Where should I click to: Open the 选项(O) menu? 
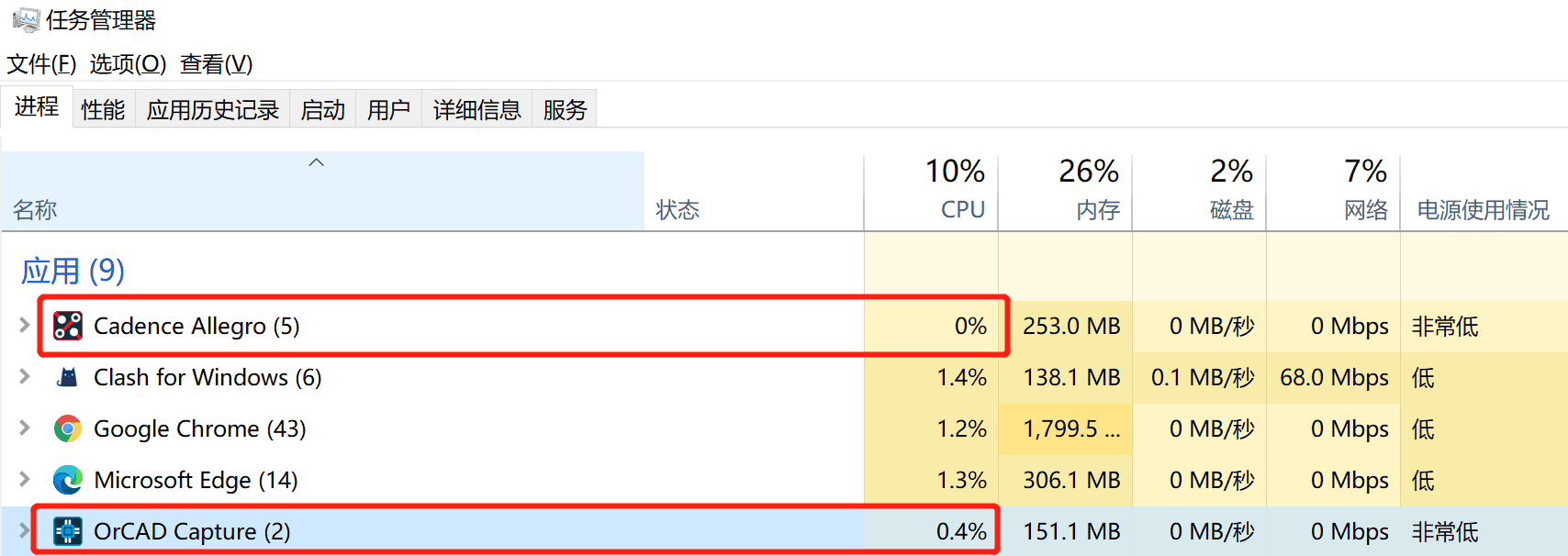[129, 64]
